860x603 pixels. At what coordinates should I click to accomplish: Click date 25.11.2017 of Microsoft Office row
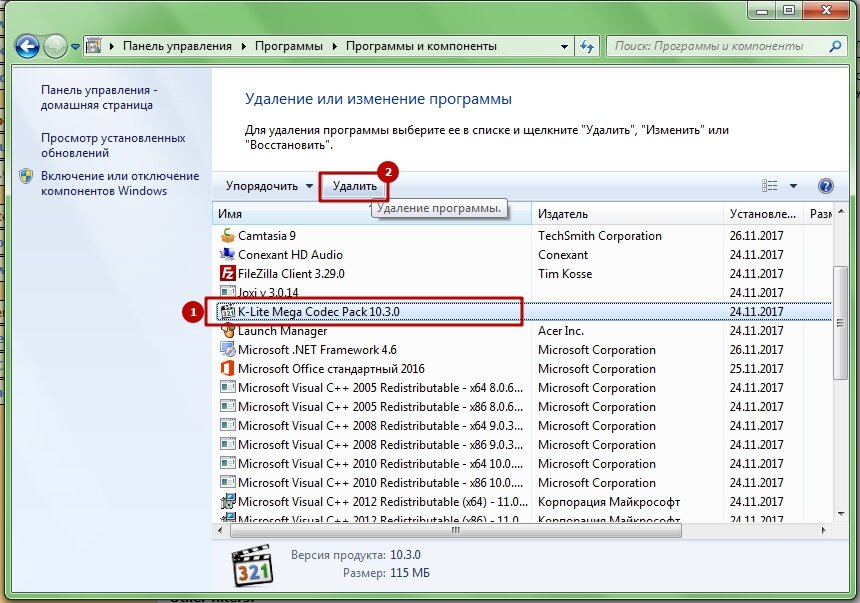pyautogui.click(x=756, y=368)
